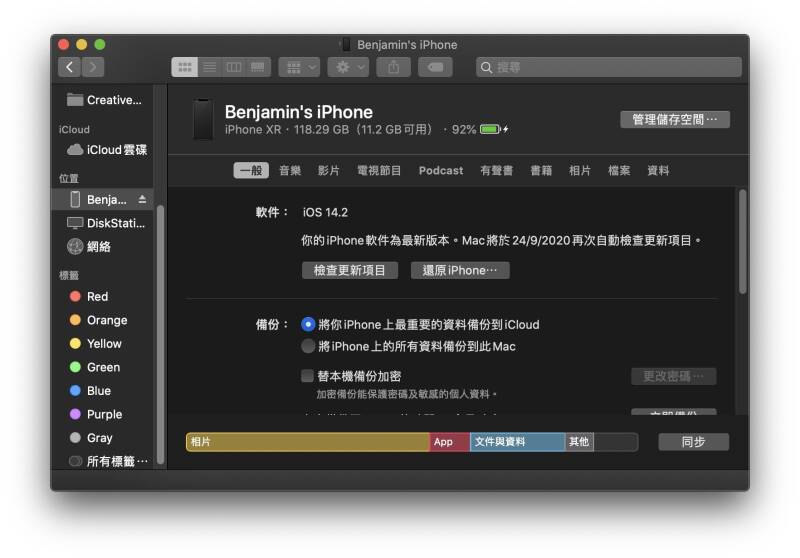
Task: Switch to the 相片 tab
Action: 580,170
